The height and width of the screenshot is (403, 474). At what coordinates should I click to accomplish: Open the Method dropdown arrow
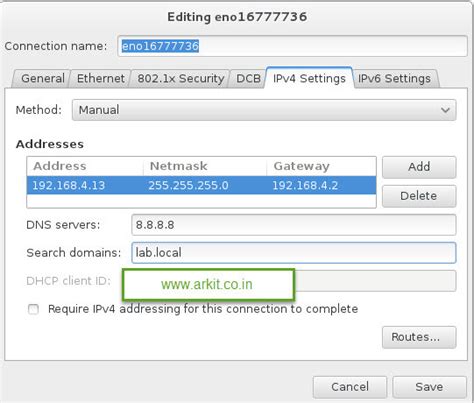point(445,110)
